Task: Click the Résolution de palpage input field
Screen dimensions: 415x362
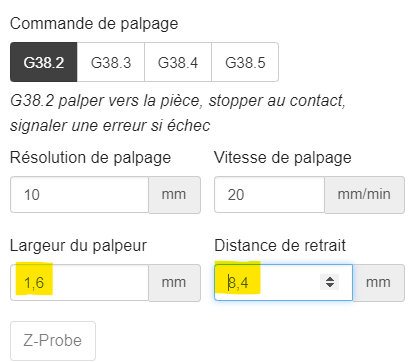Action: pyautogui.click(x=79, y=195)
